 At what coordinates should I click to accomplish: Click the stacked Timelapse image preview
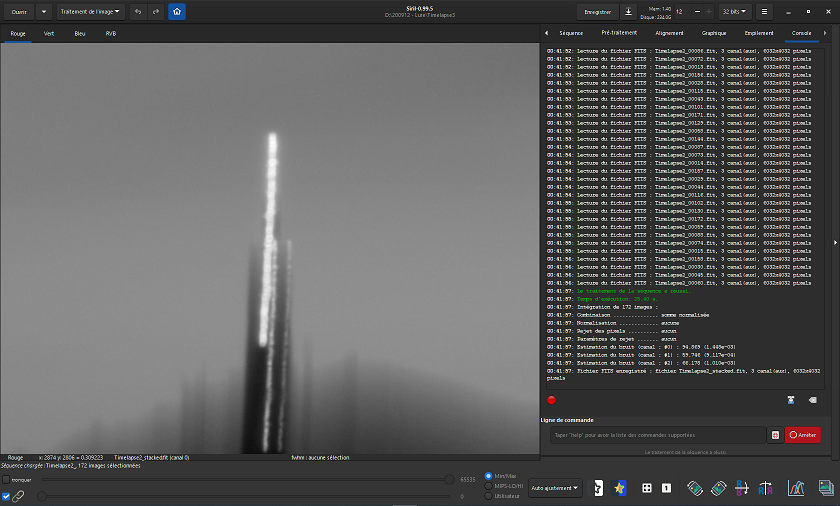[x=270, y=248]
